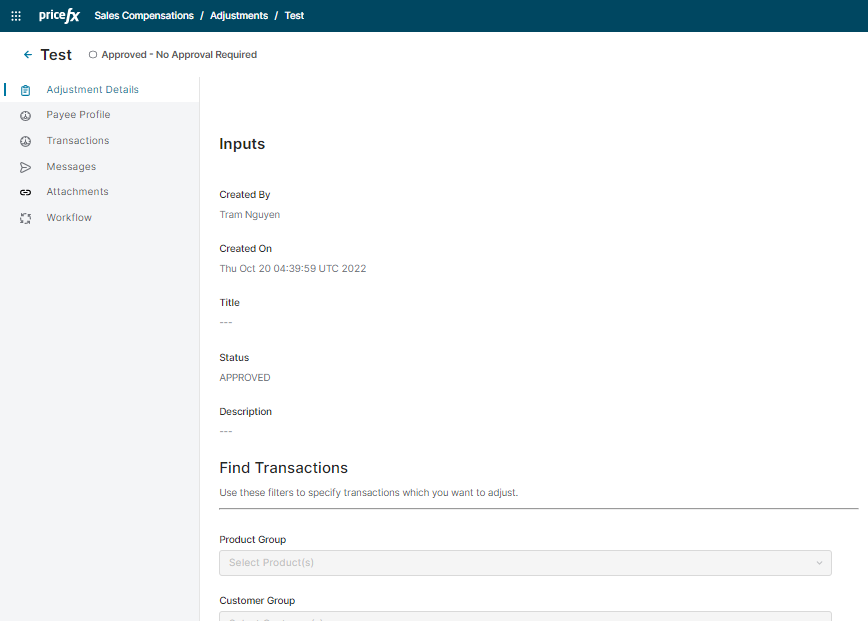Click the Pricefx logo

(x=59, y=16)
